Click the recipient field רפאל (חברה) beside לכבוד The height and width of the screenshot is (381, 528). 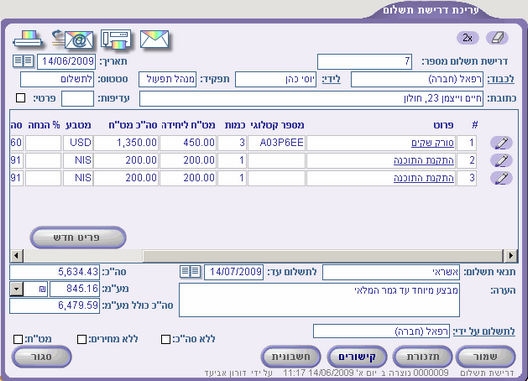coord(417,79)
